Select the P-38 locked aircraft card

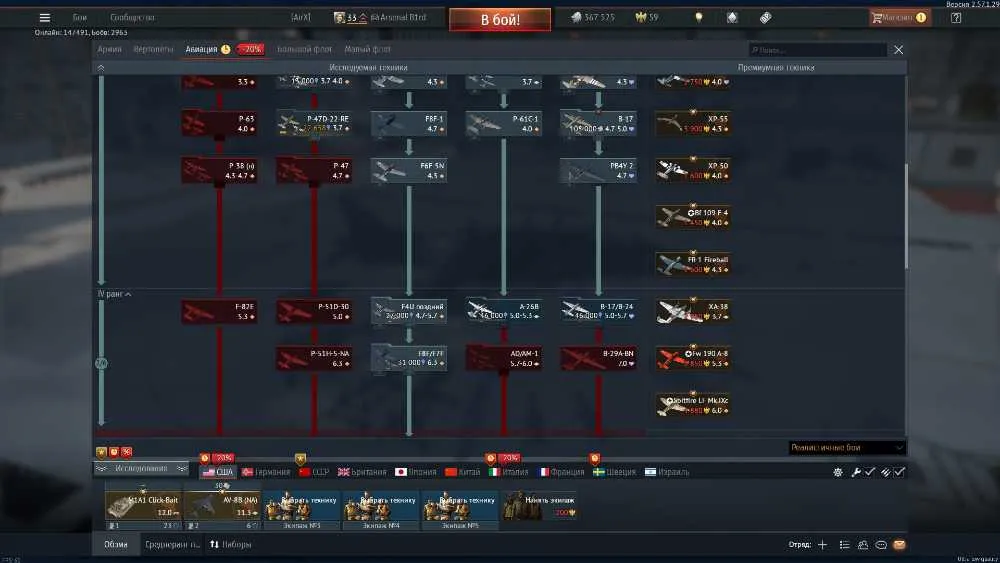pos(219,170)
